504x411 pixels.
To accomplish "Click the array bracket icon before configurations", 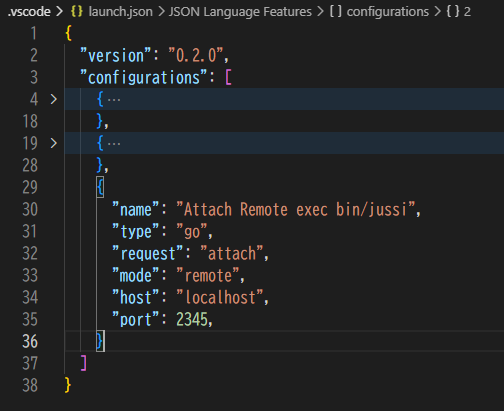I will point(336,12).
